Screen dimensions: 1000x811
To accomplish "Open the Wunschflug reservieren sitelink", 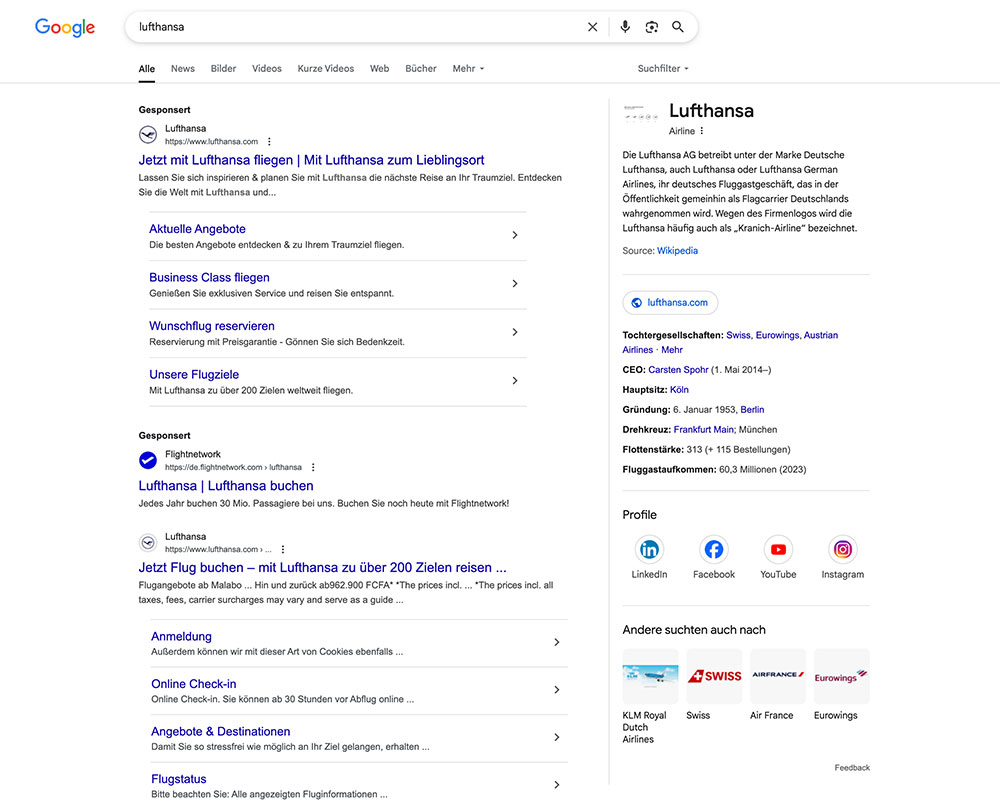I will [212, 326].
